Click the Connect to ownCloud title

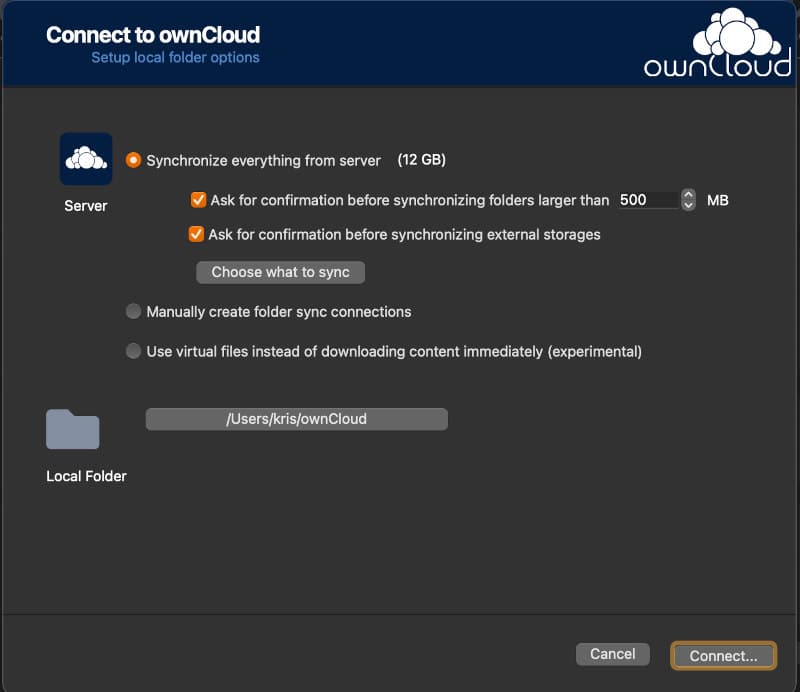click(x=153, y=35)
